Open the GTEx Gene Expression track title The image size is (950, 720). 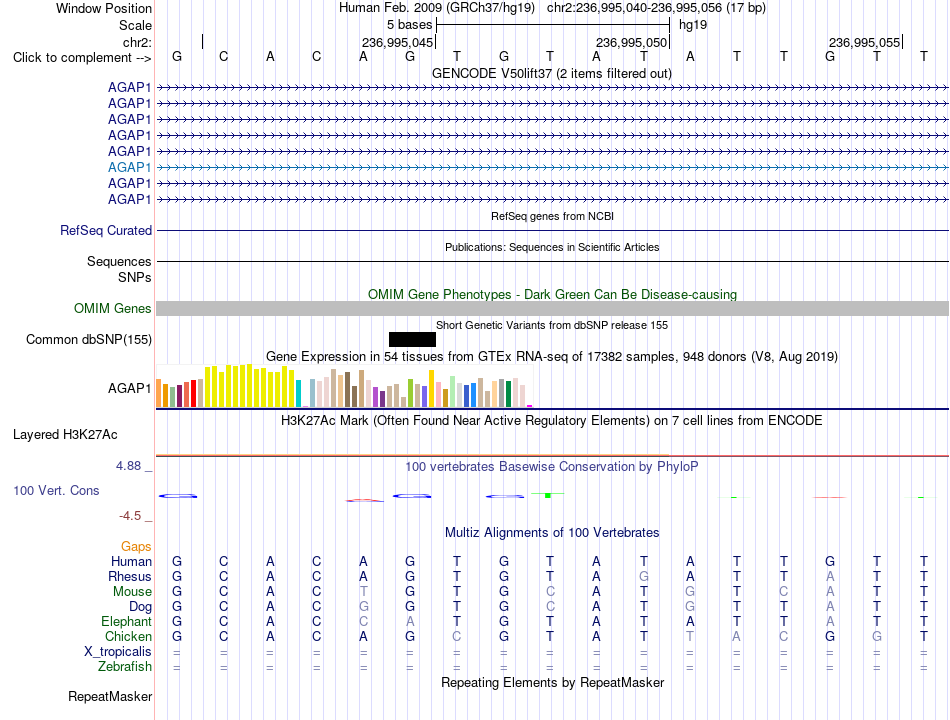[x=551, y=356]
